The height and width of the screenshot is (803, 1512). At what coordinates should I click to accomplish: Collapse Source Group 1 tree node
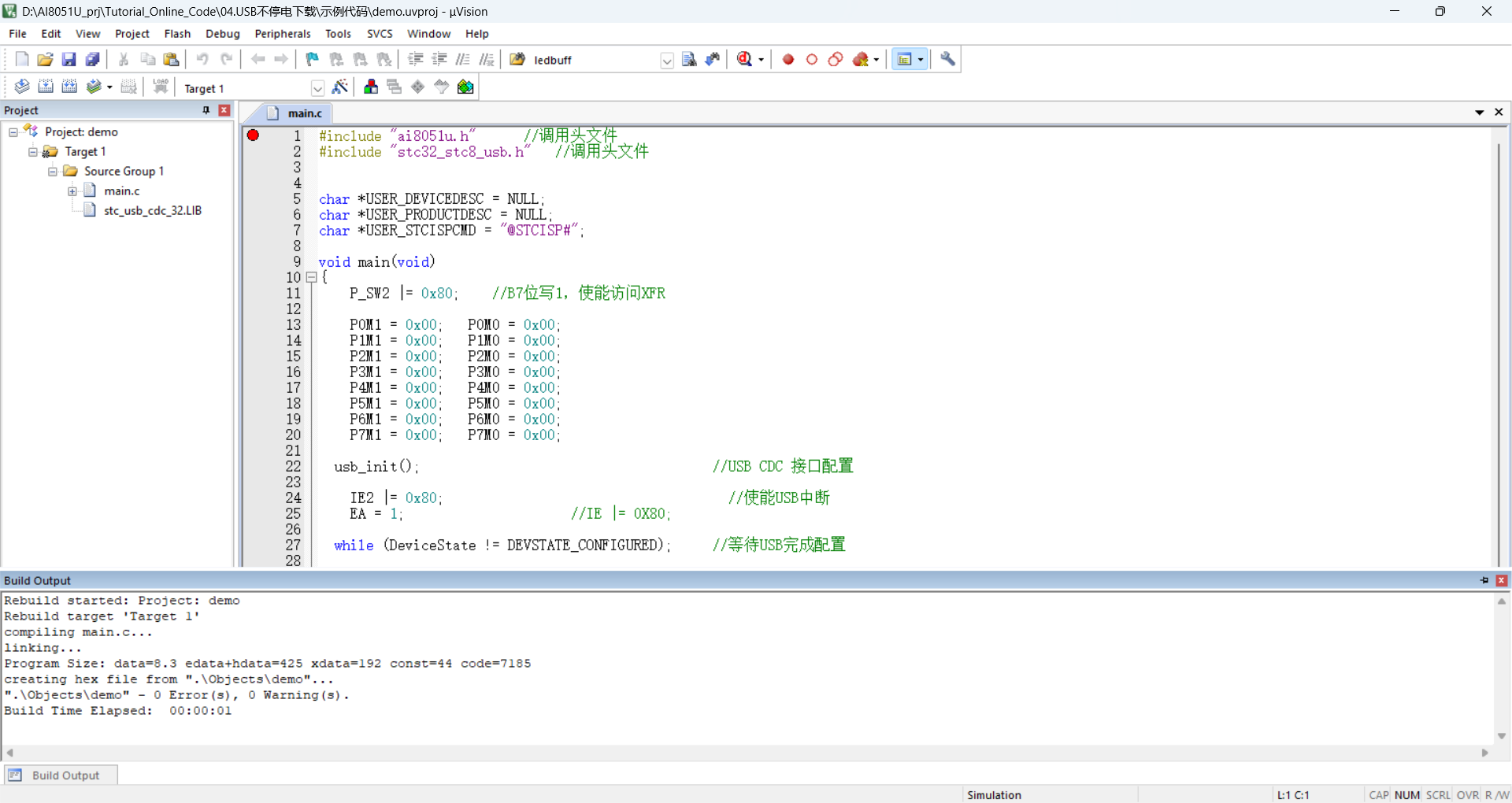tap(53, 172)
